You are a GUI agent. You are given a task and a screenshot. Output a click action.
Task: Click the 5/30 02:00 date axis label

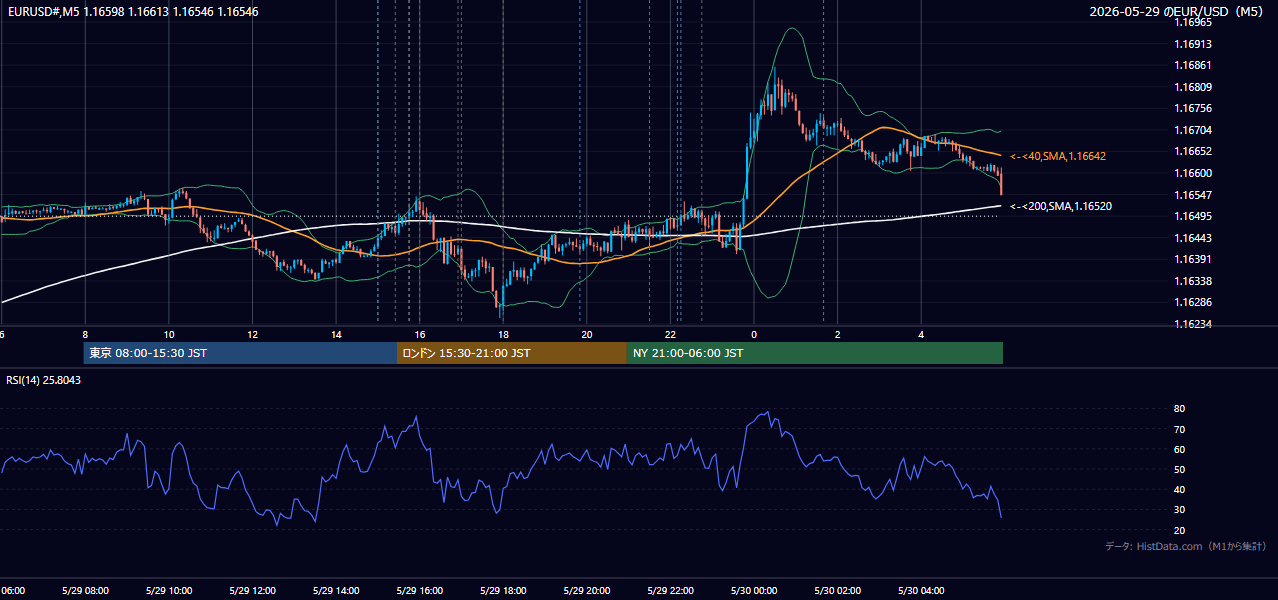(837, 591)
